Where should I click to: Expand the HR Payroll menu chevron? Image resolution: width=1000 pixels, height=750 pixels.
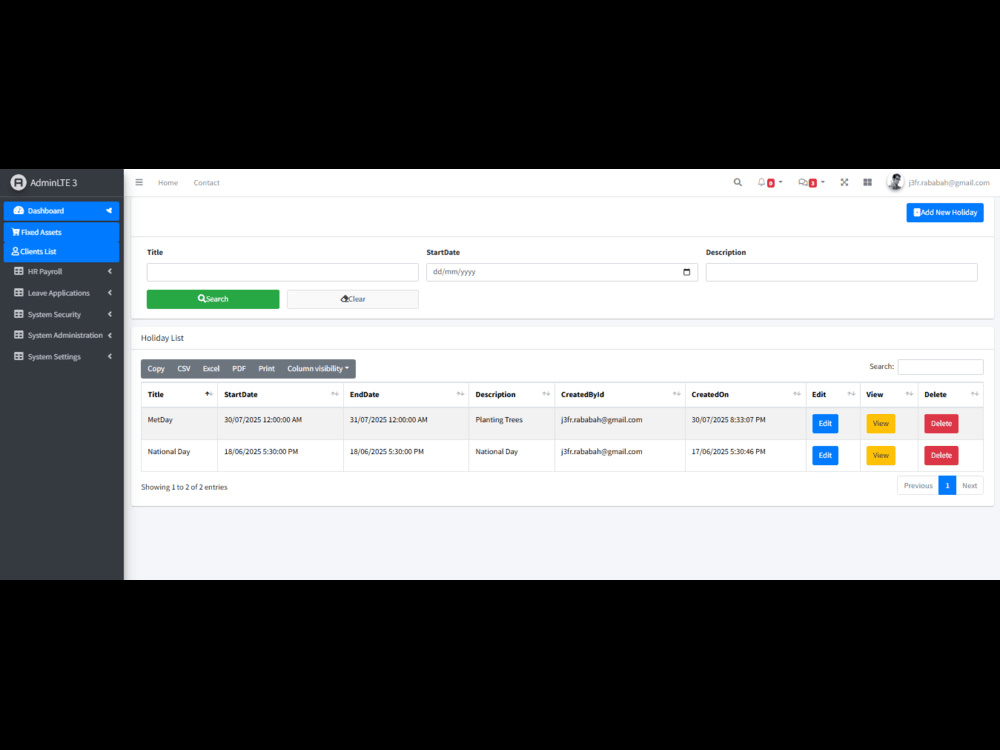tap(110, 271)
